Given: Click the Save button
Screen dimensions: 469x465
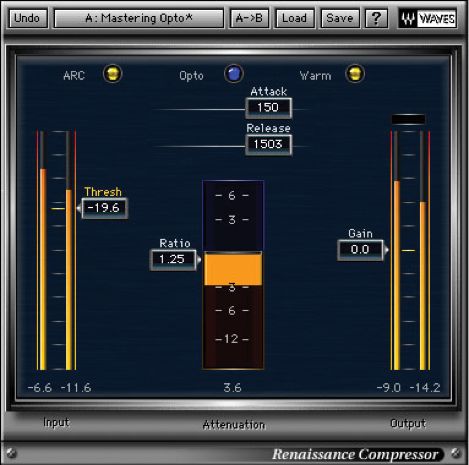Looking at the screenshot, I should point(340,18).
